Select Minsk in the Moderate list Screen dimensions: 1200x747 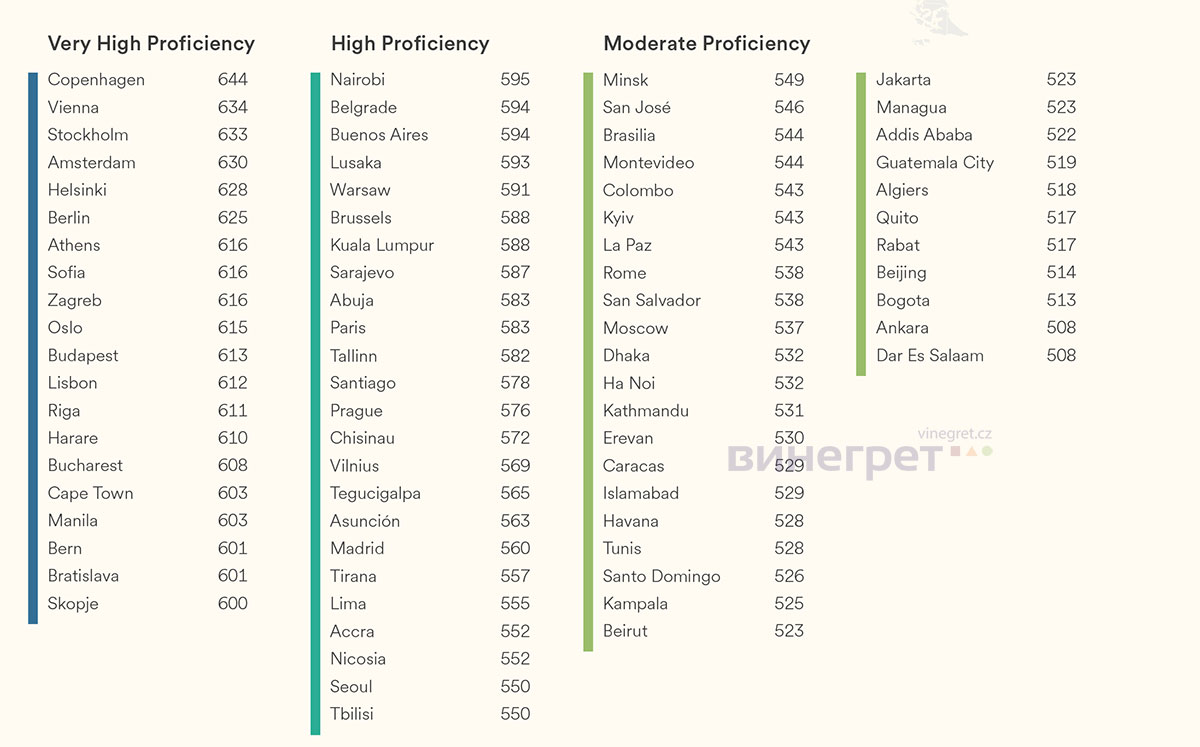pyautogui.click(x=626, y=80)
